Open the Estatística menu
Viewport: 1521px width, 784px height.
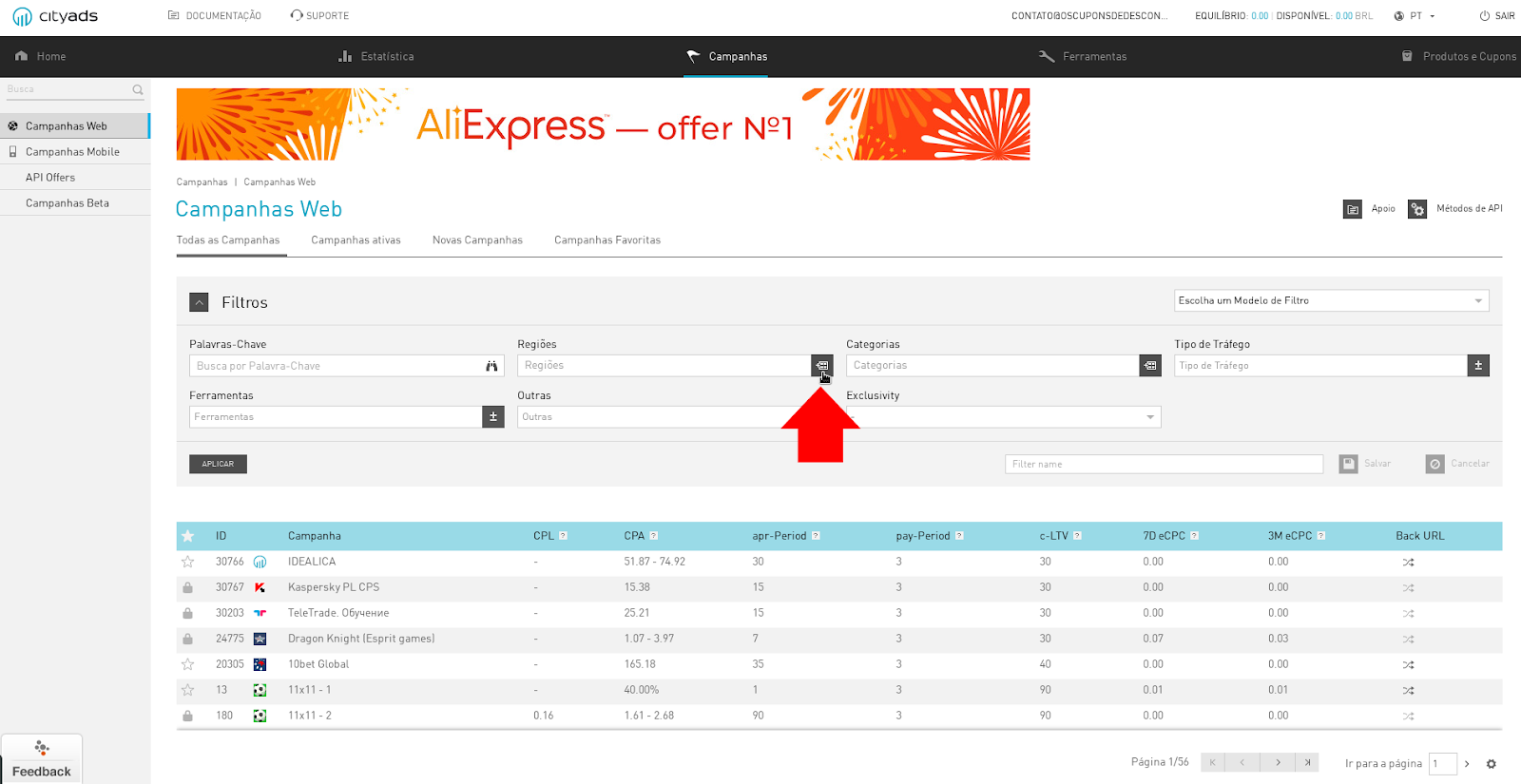pyautogui.click(x=376, y=56)
